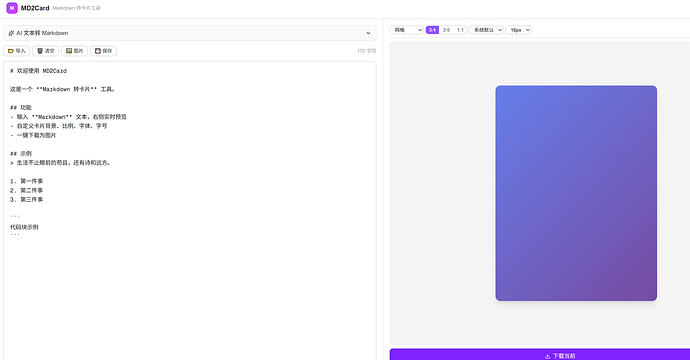Image resolution: width=690 pixels, height=360 pixels.
Task: Click the purple gradient card preview
Action: pyautogui.click(x=576, y=193)
